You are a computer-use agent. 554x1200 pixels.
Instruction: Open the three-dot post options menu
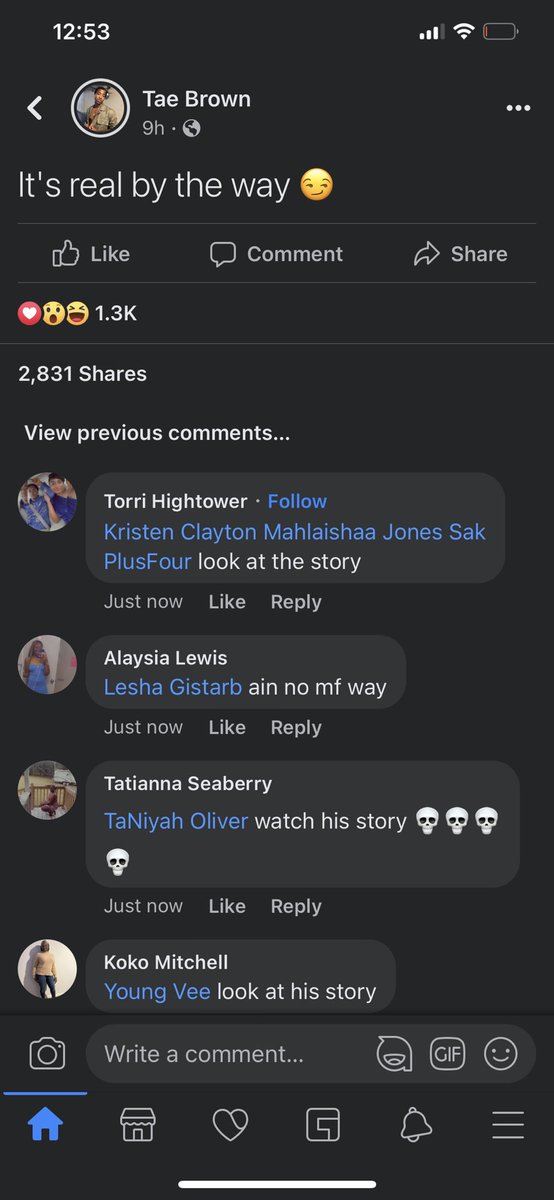[x=518, y=108]
